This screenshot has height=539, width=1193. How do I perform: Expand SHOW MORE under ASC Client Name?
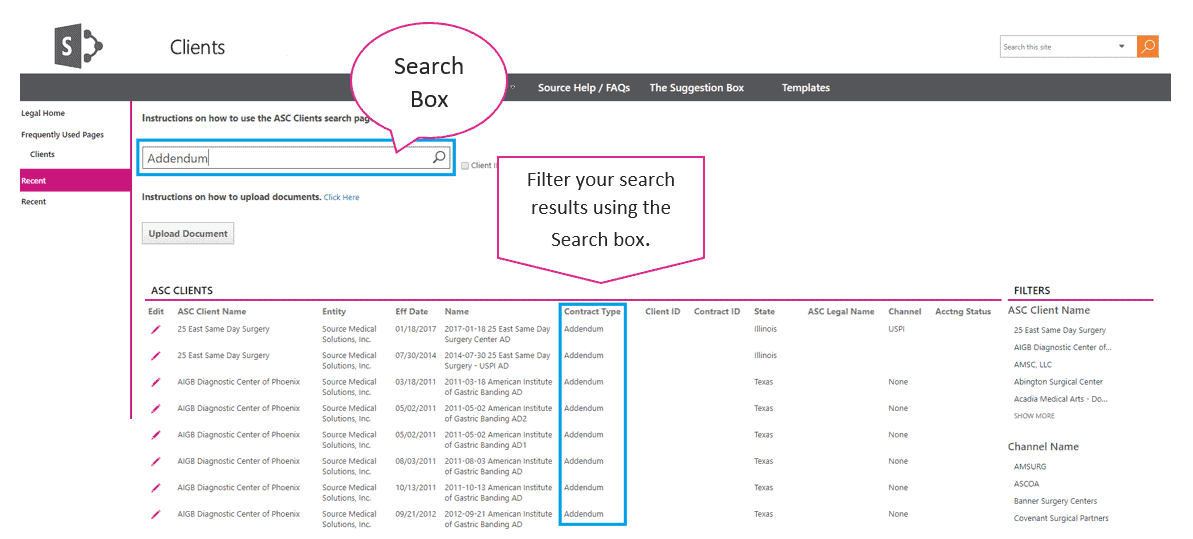tap(1034, 416)
